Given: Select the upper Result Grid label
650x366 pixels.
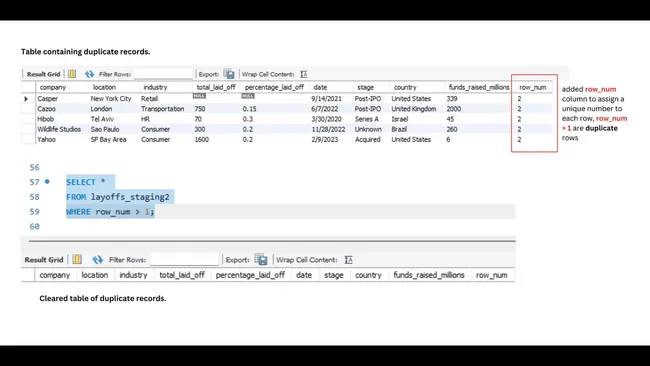Looking at the screenshot, I should point(44,74).
